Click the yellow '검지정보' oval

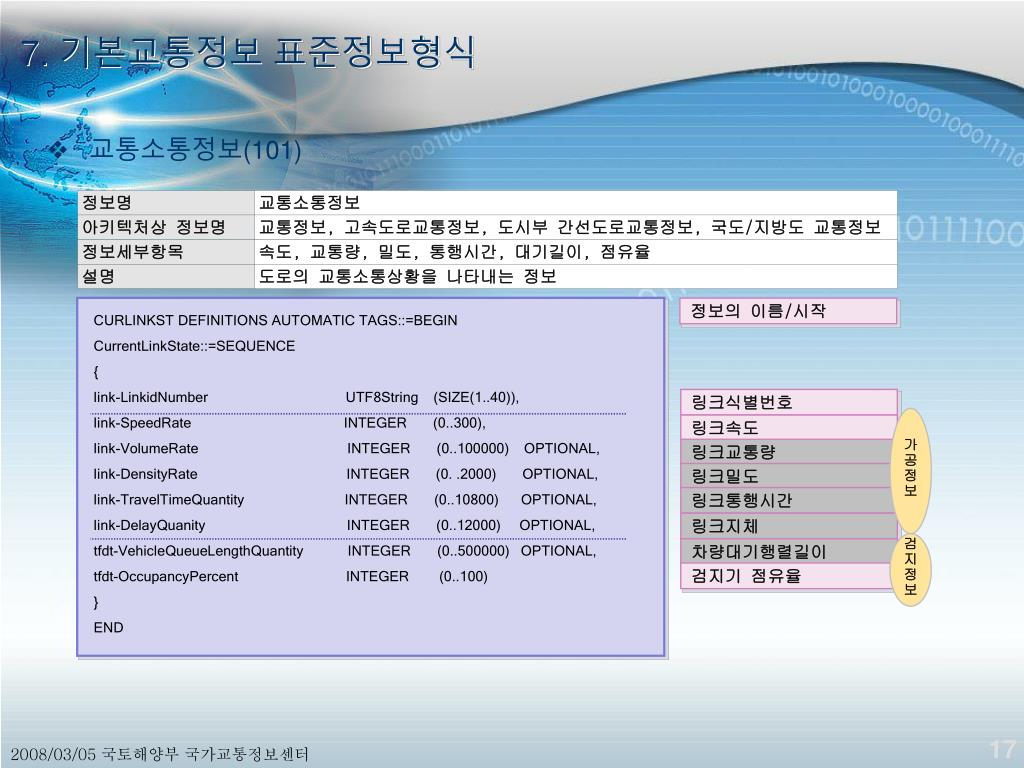click(x=910, y=568)
